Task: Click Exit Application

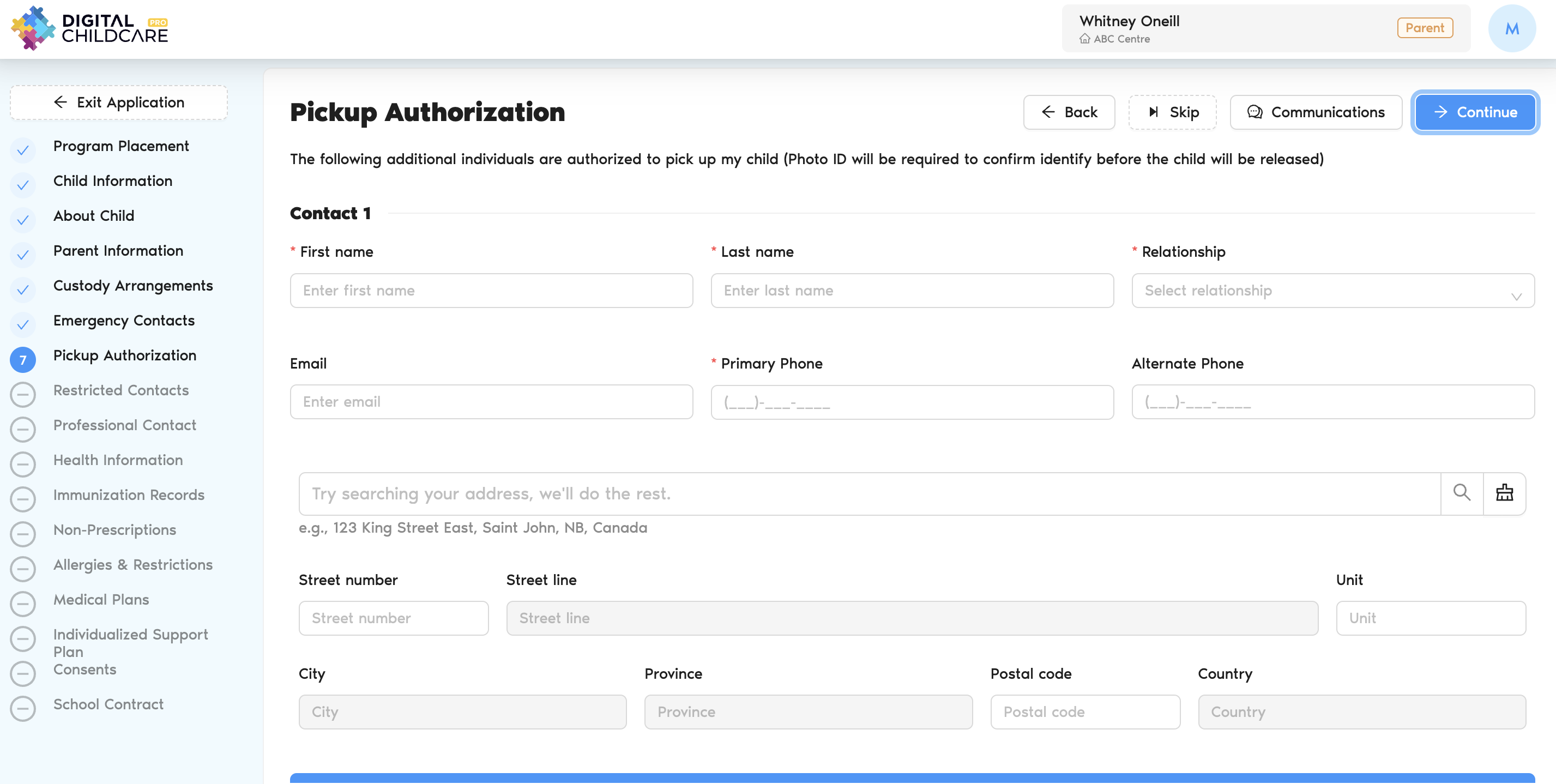Action: point(119,102)
